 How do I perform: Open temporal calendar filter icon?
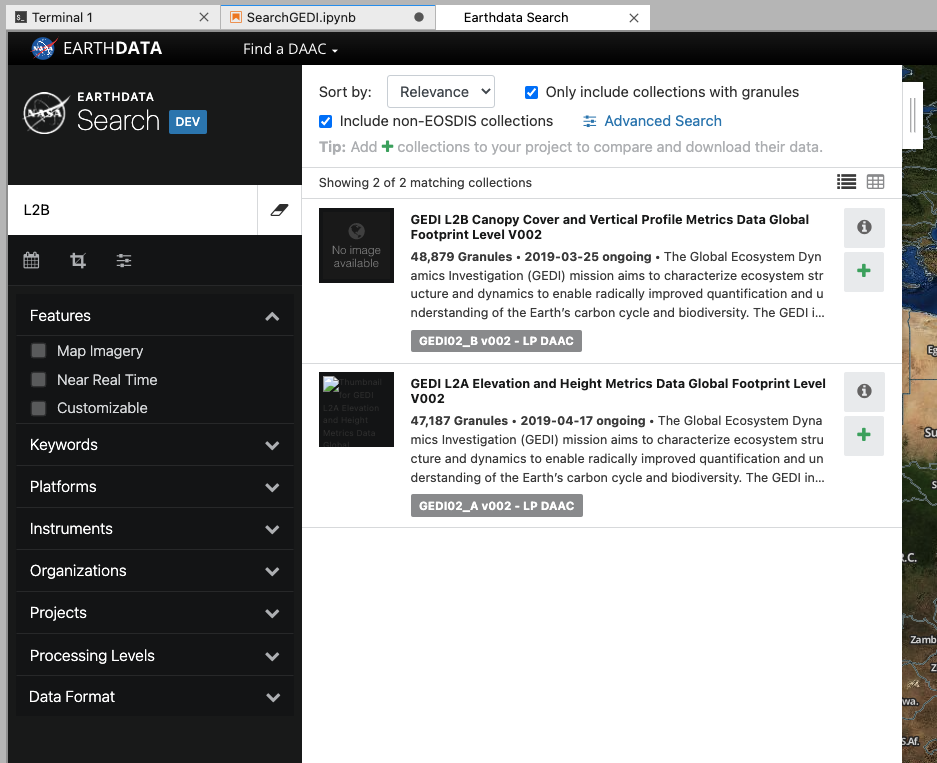pyautogui.click(x=31, y=261)
